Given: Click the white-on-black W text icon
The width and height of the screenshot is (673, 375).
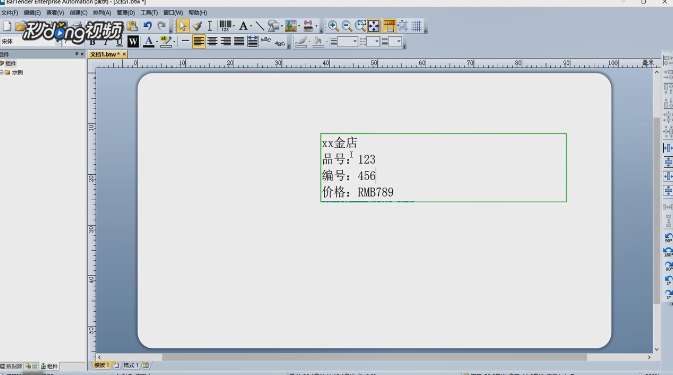Looking at the screenshot, I should coord(133,42).
